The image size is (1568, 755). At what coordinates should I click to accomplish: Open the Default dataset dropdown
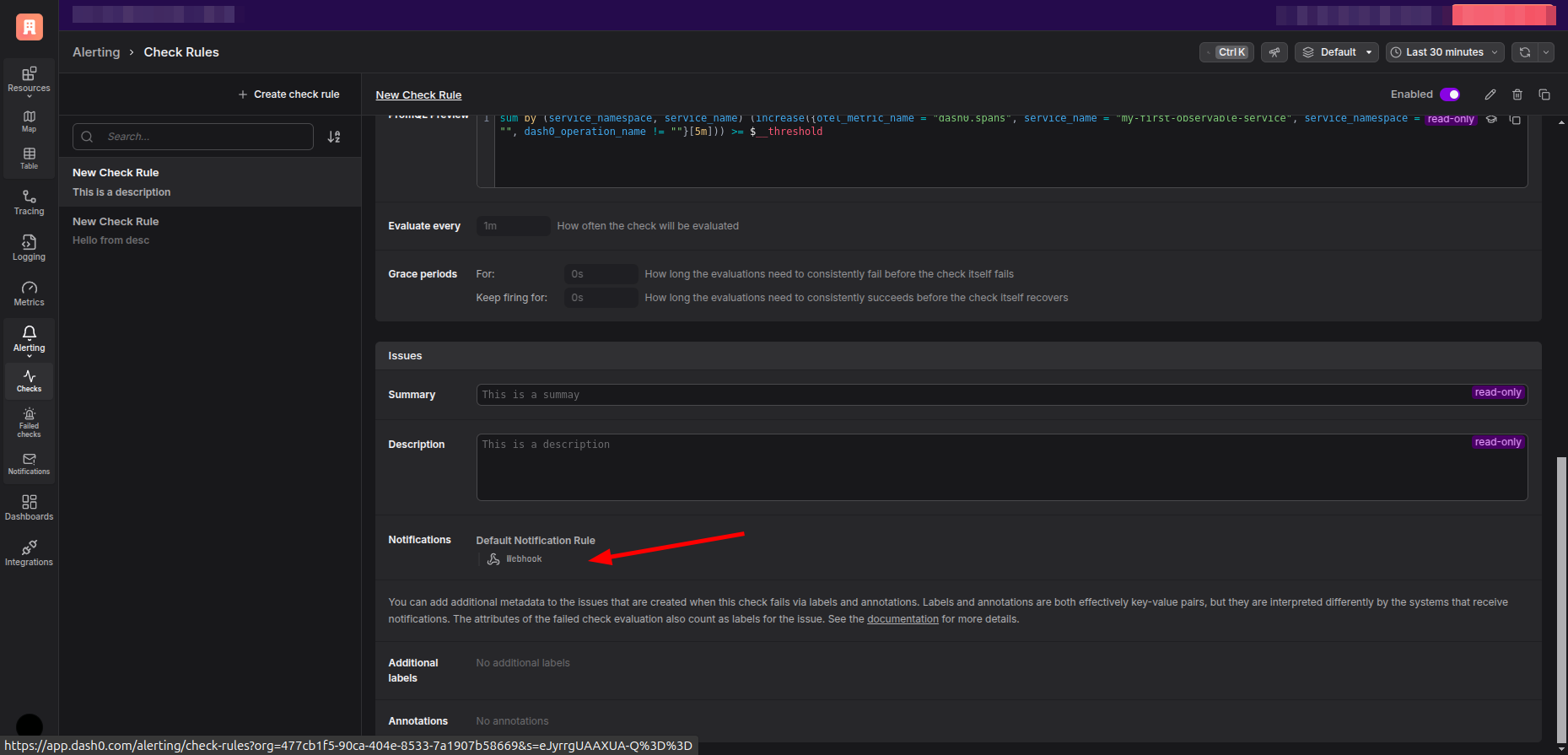[1337, 52]
